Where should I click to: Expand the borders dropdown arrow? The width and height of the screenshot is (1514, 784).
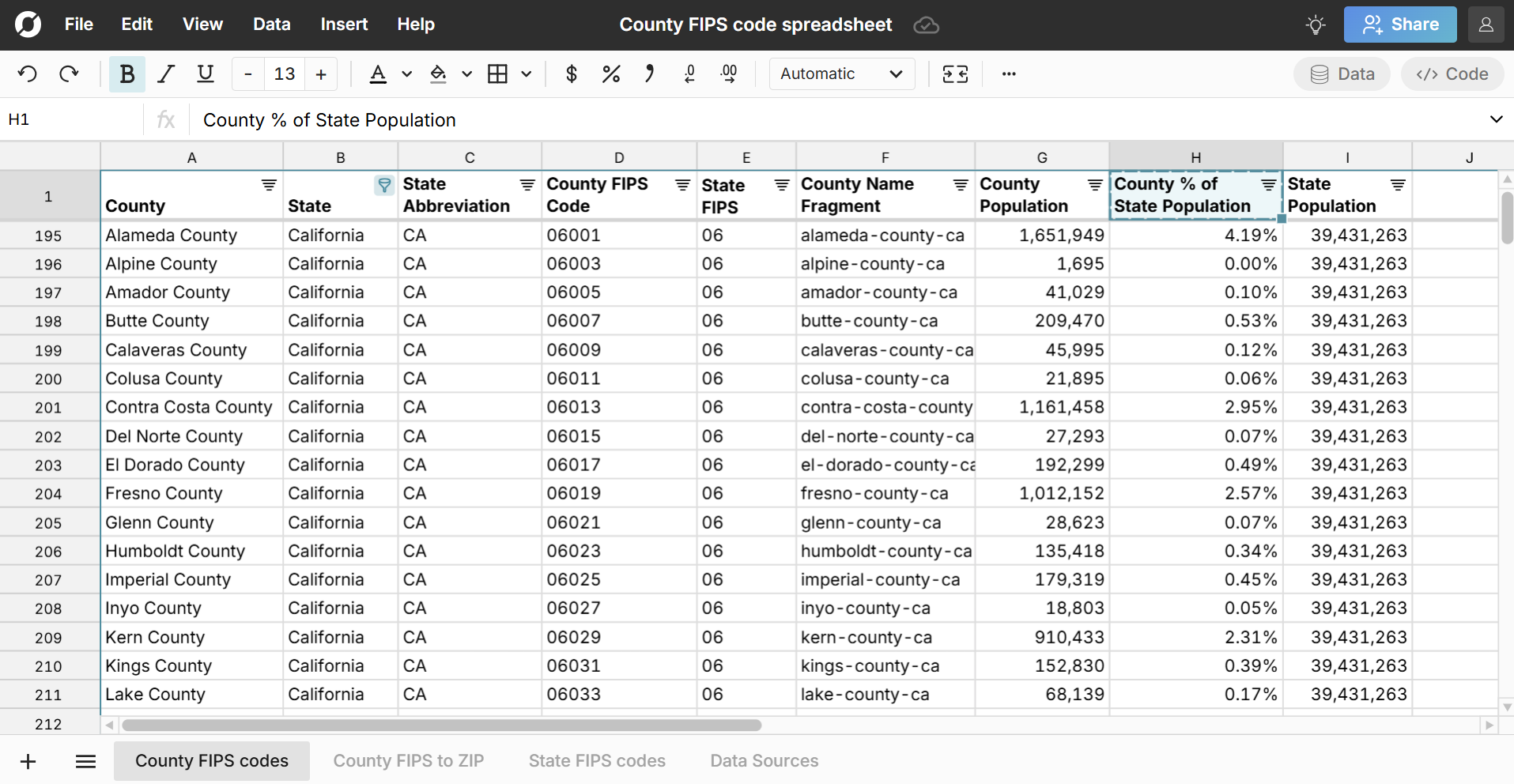coord(527,74)
